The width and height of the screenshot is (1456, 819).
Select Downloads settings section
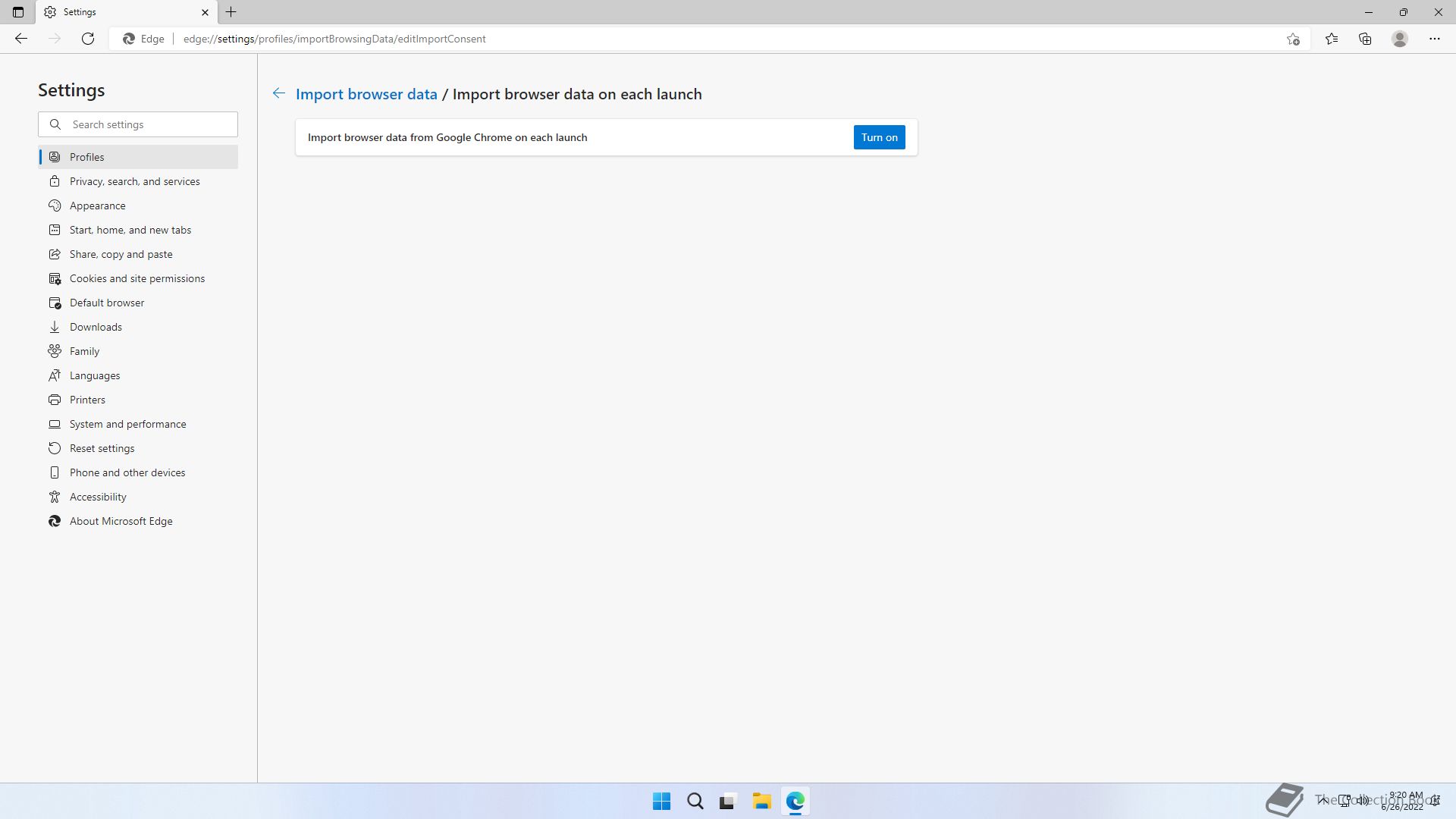coord(138,327)
